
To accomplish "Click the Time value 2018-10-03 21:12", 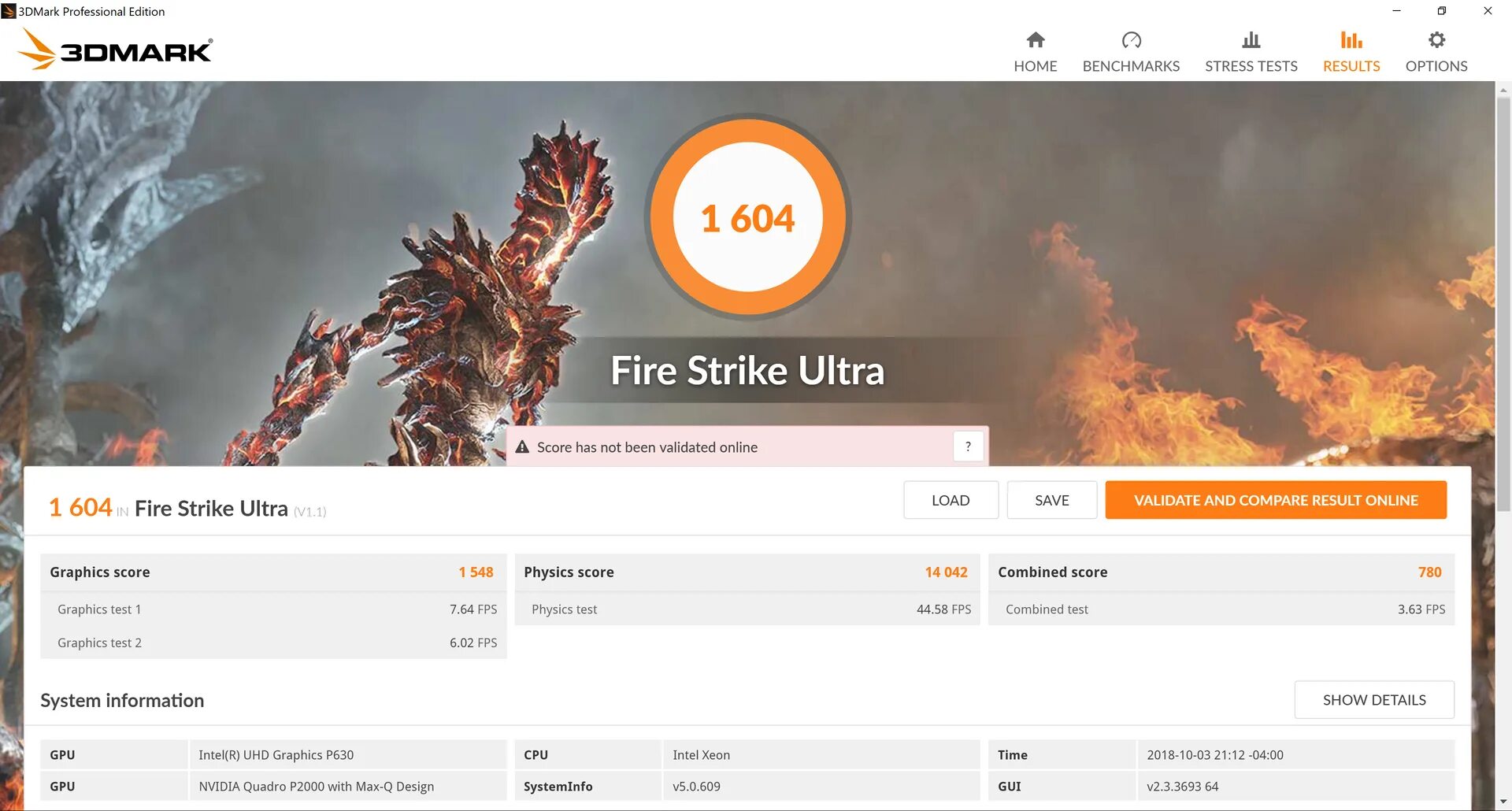I will coord(1215,755).
